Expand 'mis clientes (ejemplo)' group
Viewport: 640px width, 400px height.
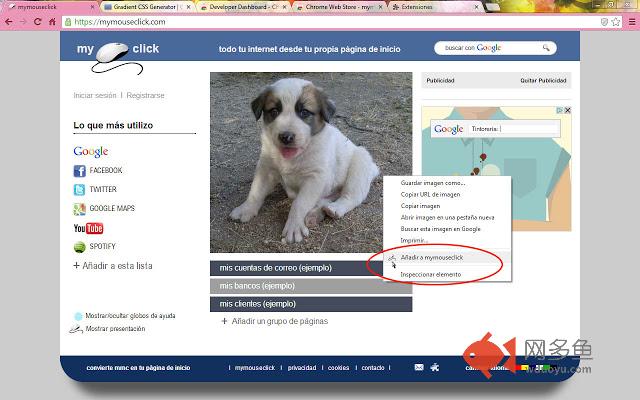[x=311, y=304]
